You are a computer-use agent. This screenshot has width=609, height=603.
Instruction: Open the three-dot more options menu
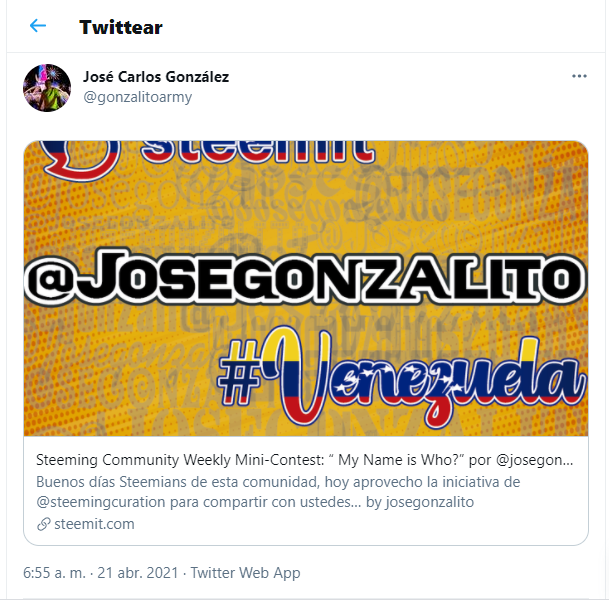coord(579,76)
